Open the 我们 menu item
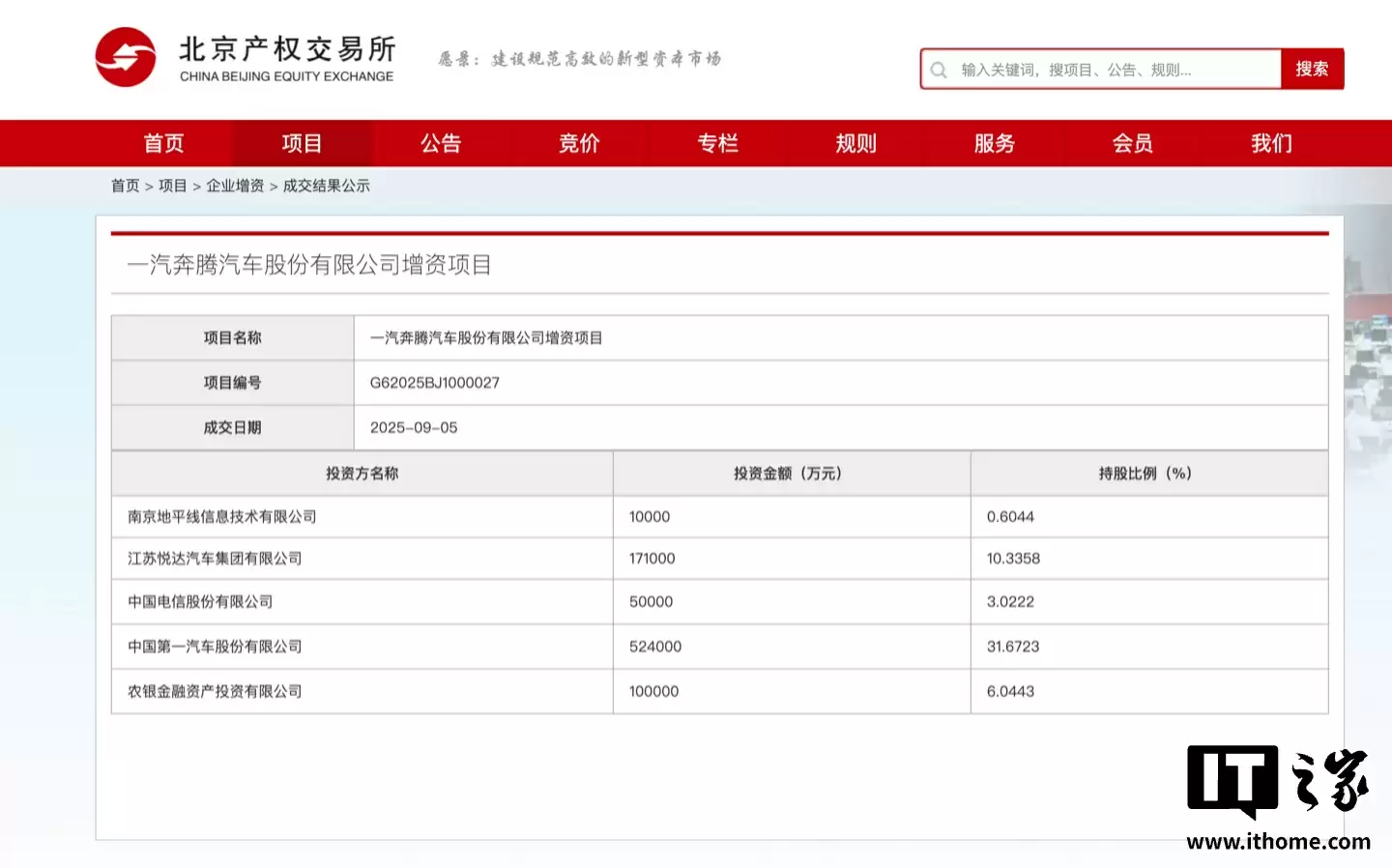1392x868 pixels. point(1269,143)
